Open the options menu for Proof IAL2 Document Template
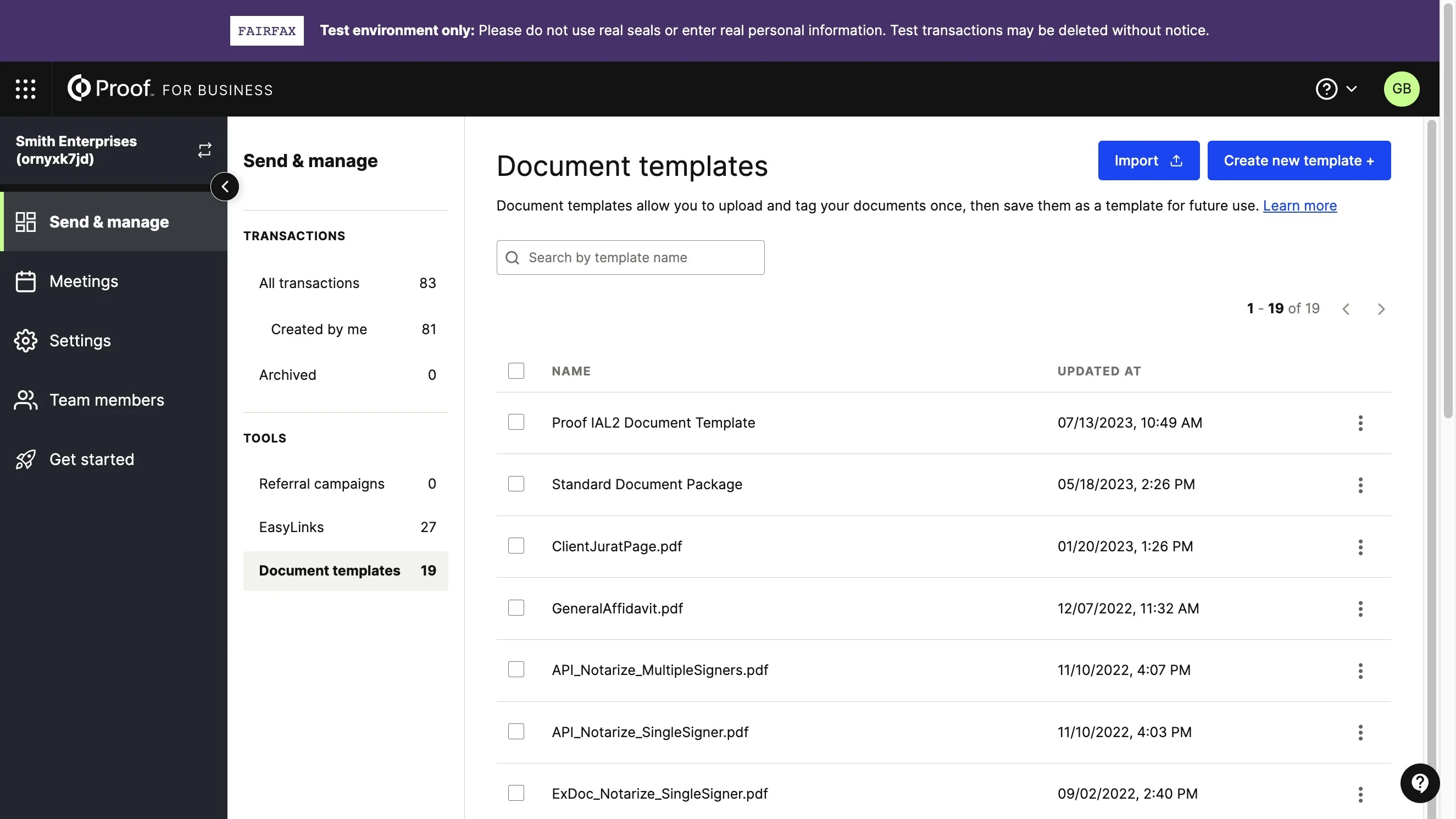 [1360, 423]
